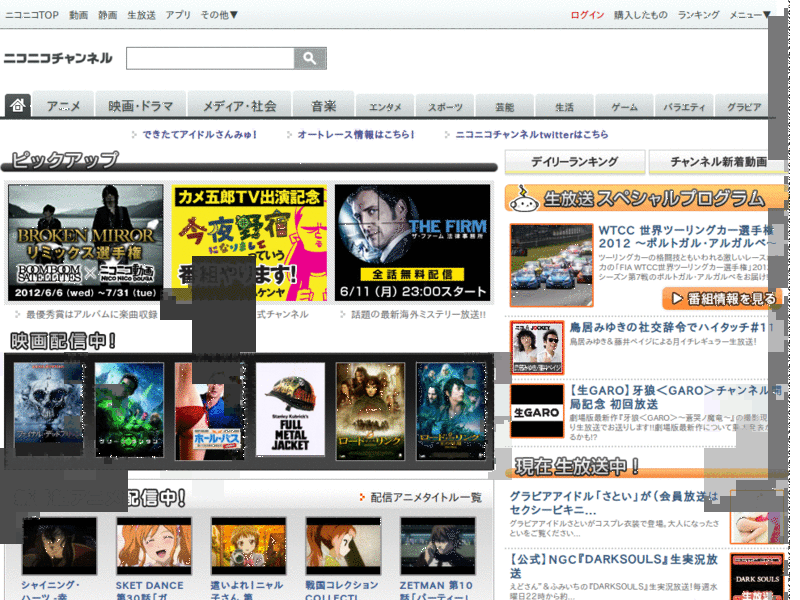
Task: Open the 静画 top menu link
Action: [x=108, y=15]
